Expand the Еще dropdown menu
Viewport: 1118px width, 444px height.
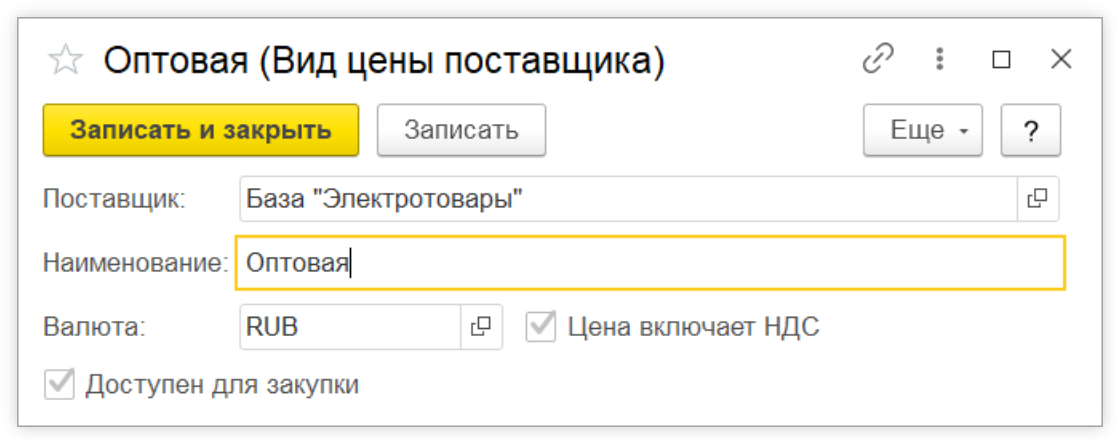click(x=923, y=130)
